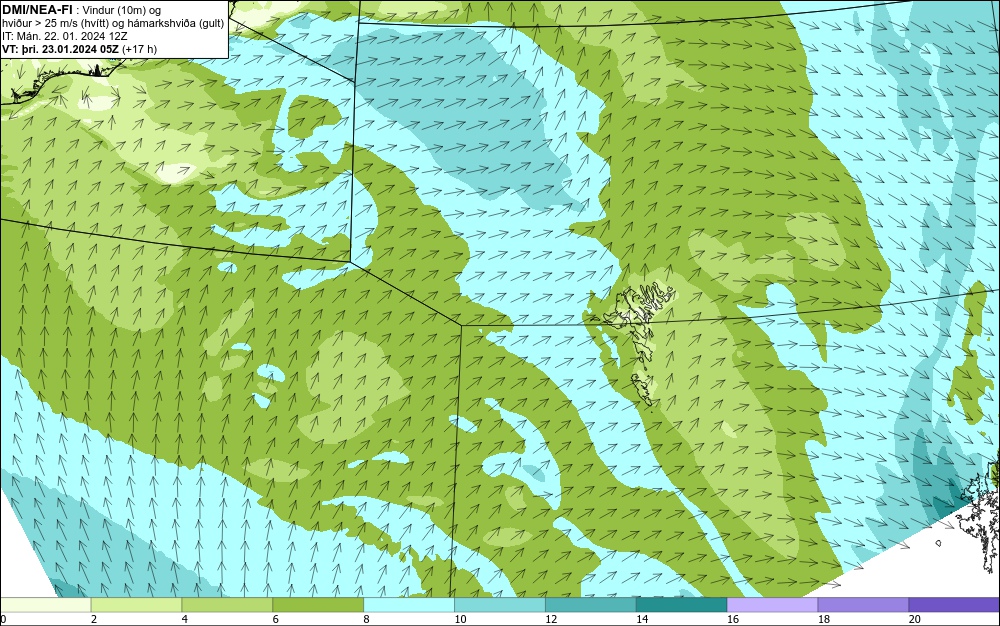Click the DMI/NEA-FI title text

click(x=38, y=10)
